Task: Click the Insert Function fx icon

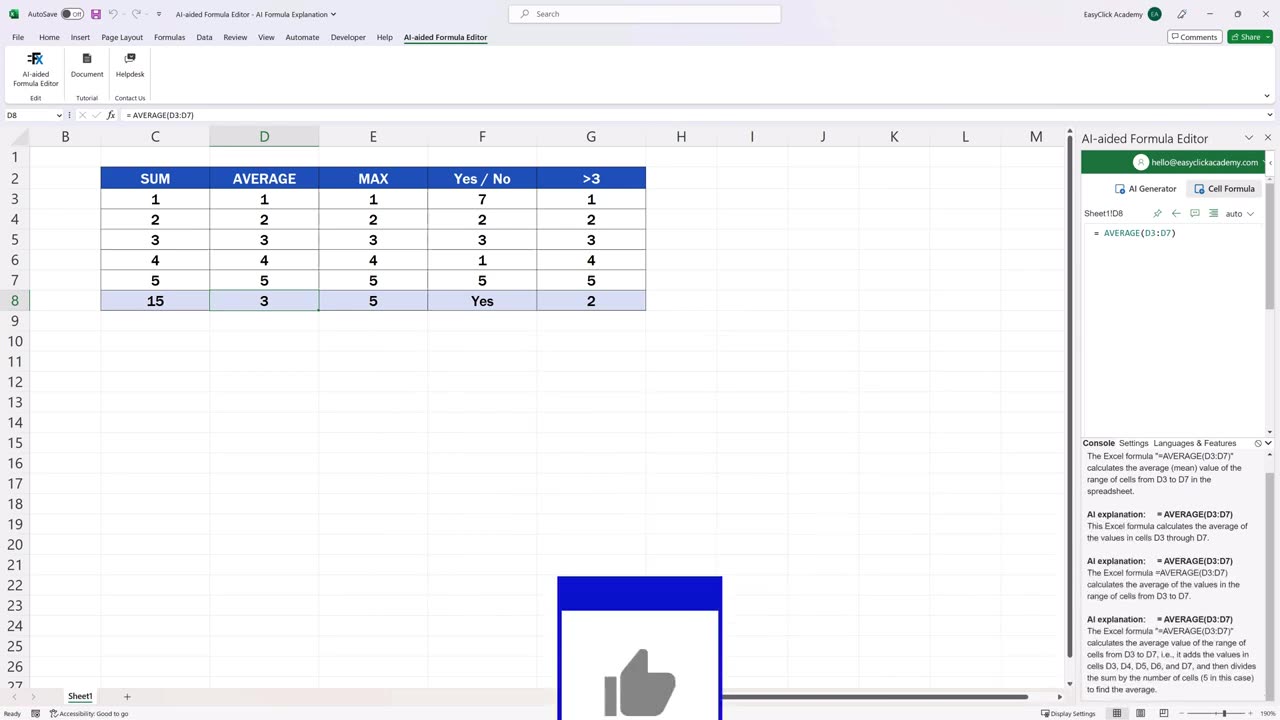Action: tap(111, 115)
